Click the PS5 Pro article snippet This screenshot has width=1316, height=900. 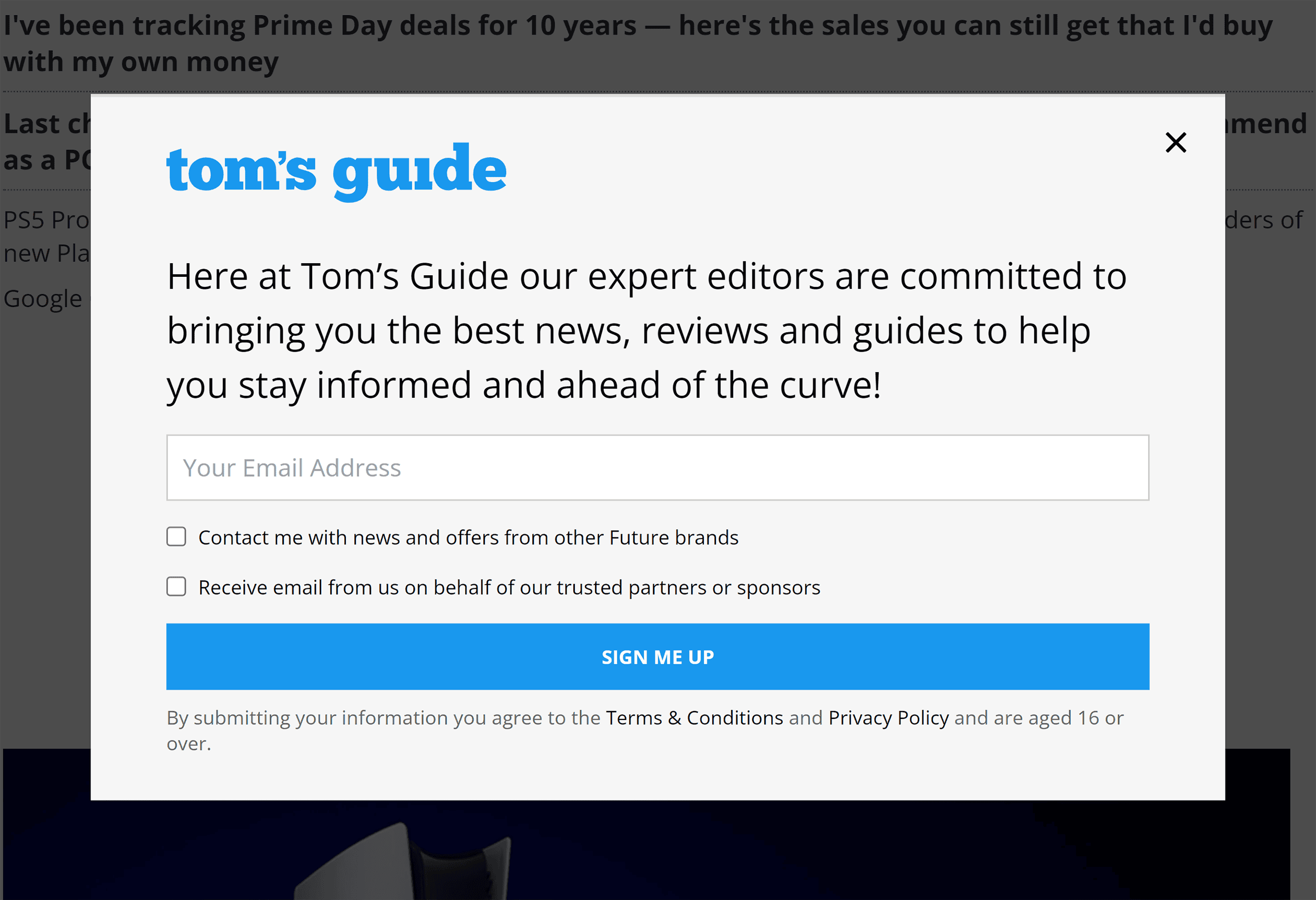45,220
